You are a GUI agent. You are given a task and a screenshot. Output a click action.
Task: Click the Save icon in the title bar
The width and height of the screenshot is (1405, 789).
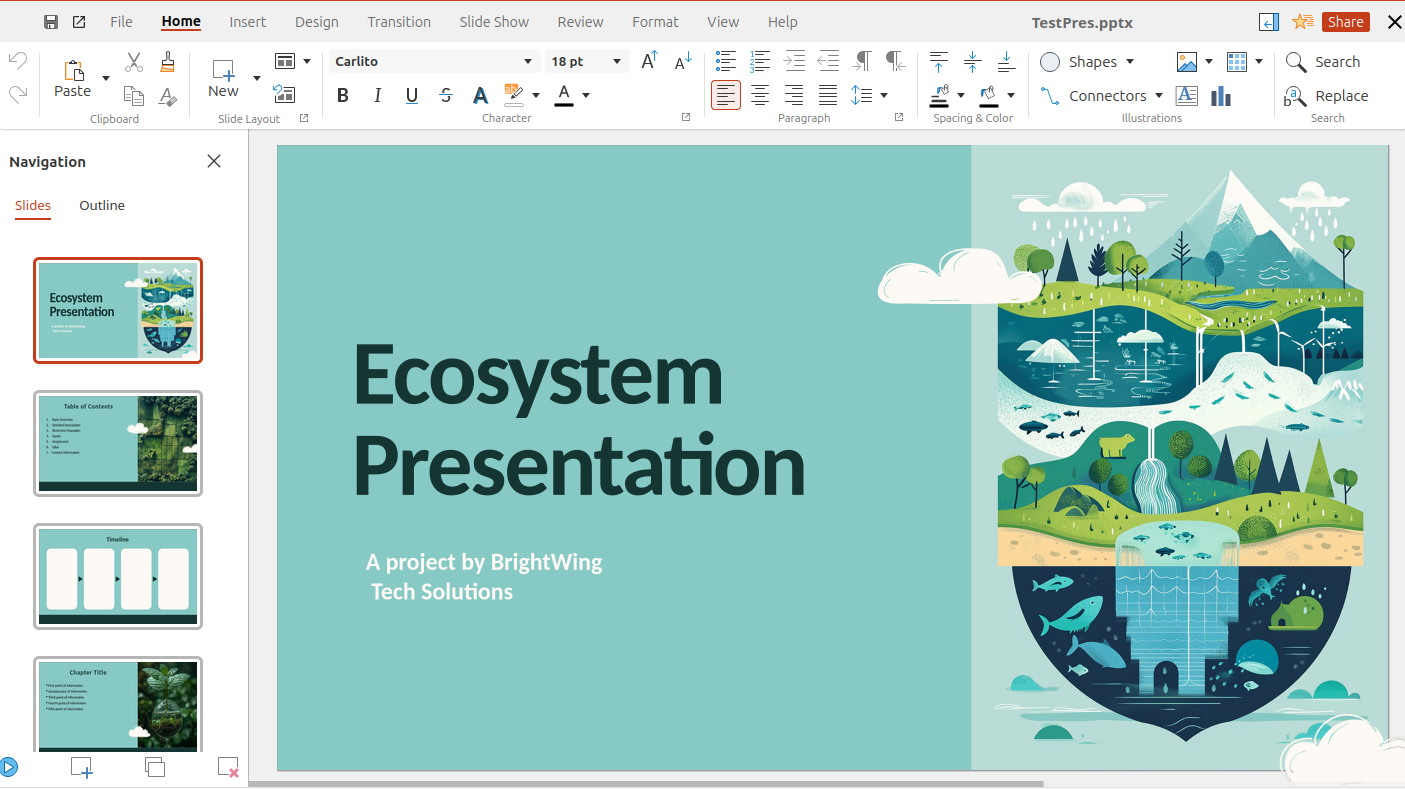51,22
